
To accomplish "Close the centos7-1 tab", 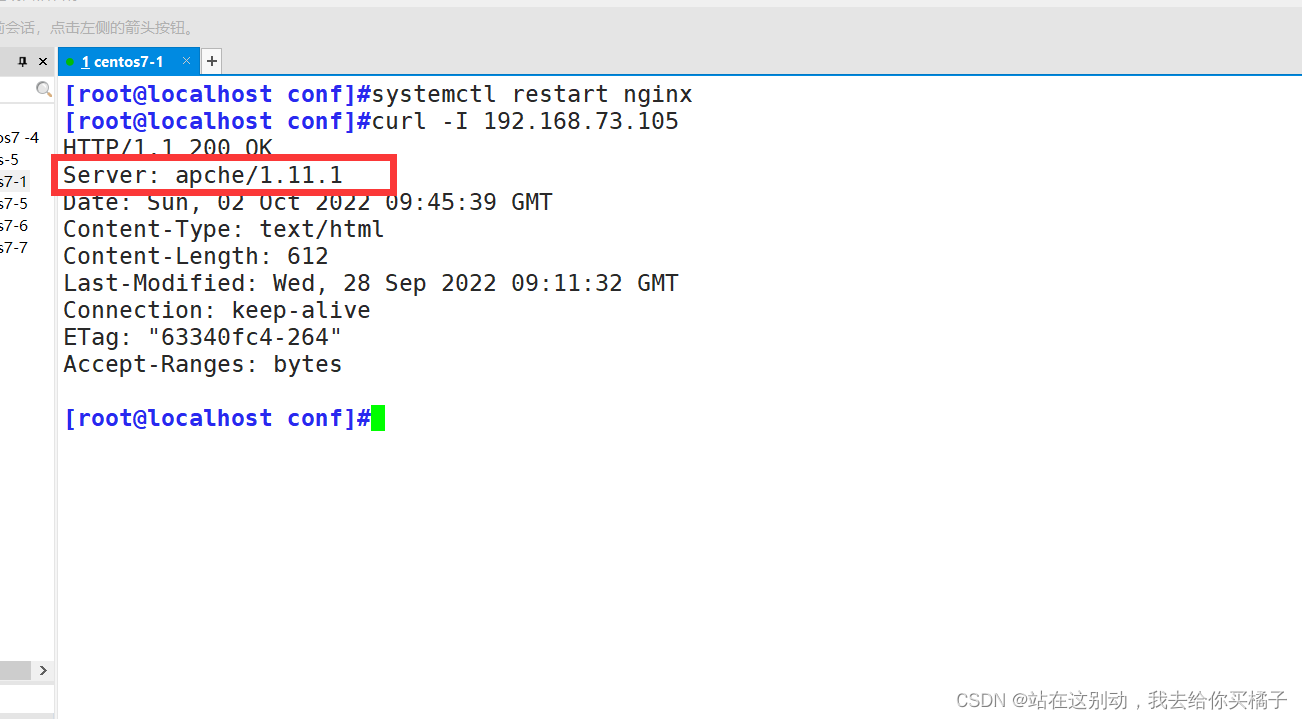I will [x=186, y=62].
